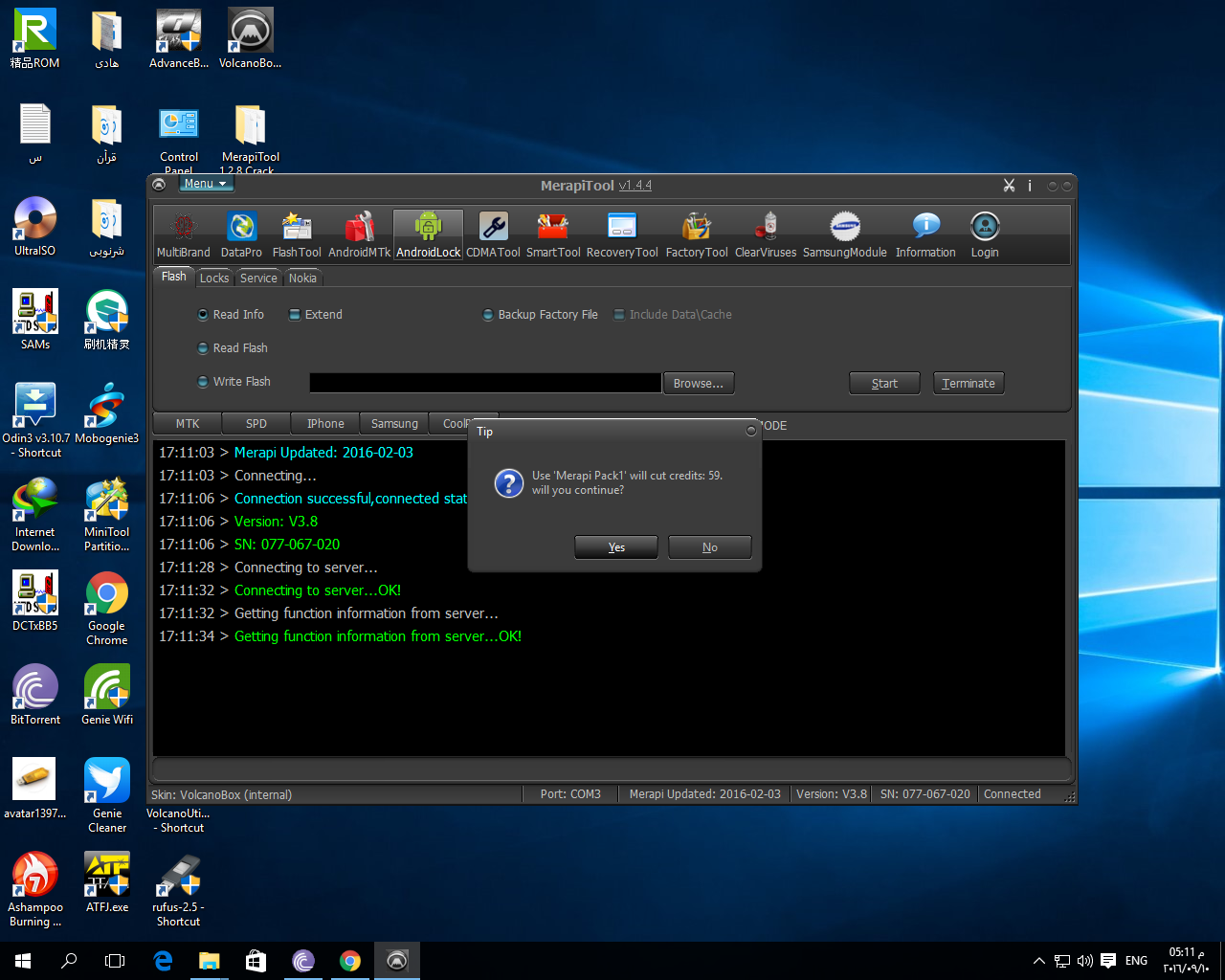Select the Google Chrome desktop icon
This screenshot has height=980, width=1225.
point(107,609)
